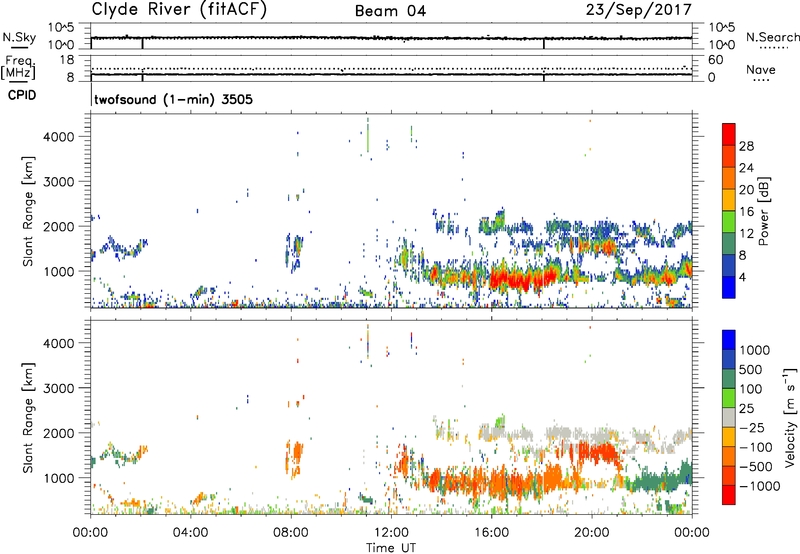Click the velocity colorbar gray segment between 25 and -25
800x554 pixels.
point(729,418)
